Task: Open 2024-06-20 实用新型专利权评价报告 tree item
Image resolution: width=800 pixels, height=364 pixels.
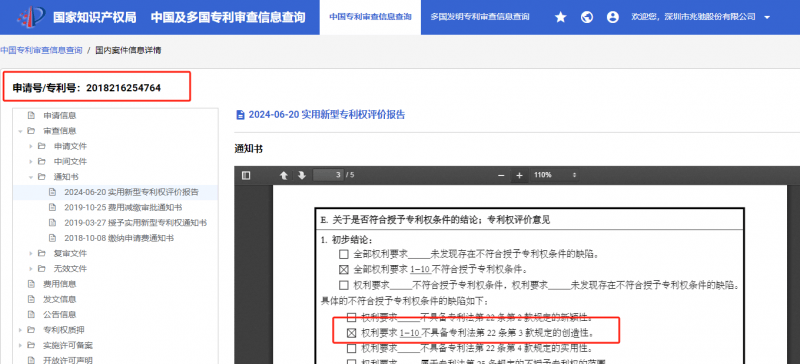Action: click(131, 192)
